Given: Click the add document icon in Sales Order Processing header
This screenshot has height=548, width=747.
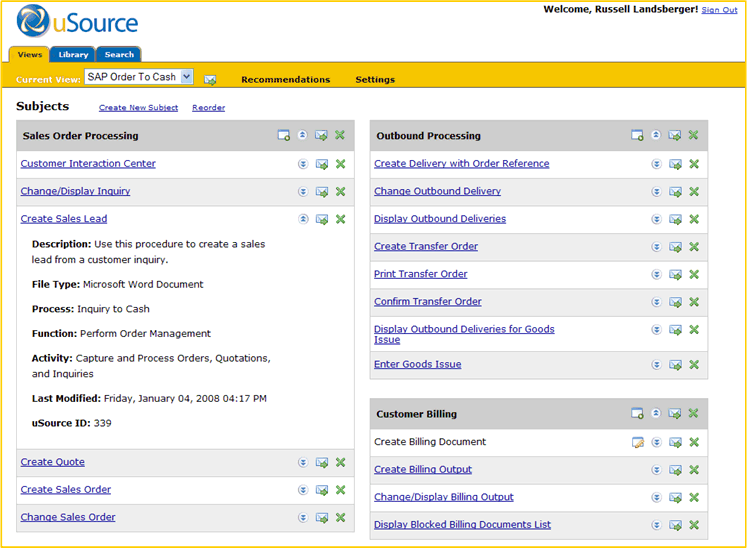Looking at the screenshot, I should pyautogui.click(x=284, y=135).
